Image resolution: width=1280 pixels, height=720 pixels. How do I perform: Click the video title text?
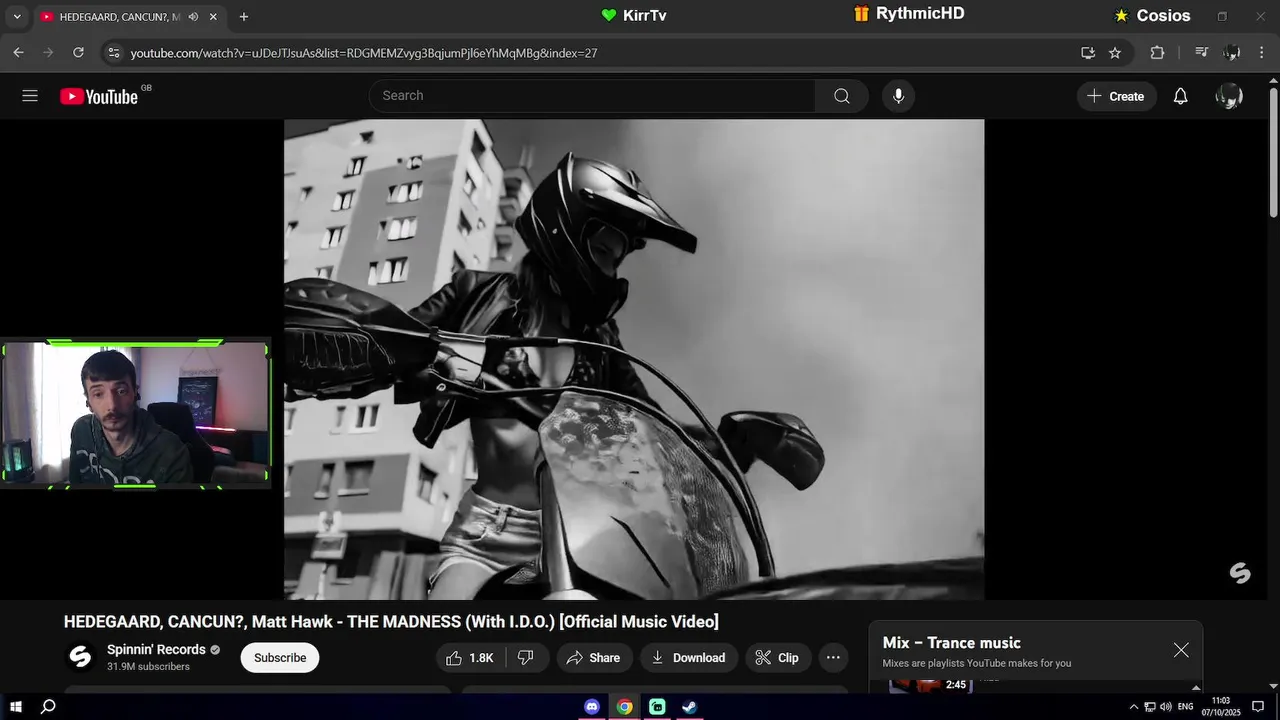pos(391,622)
